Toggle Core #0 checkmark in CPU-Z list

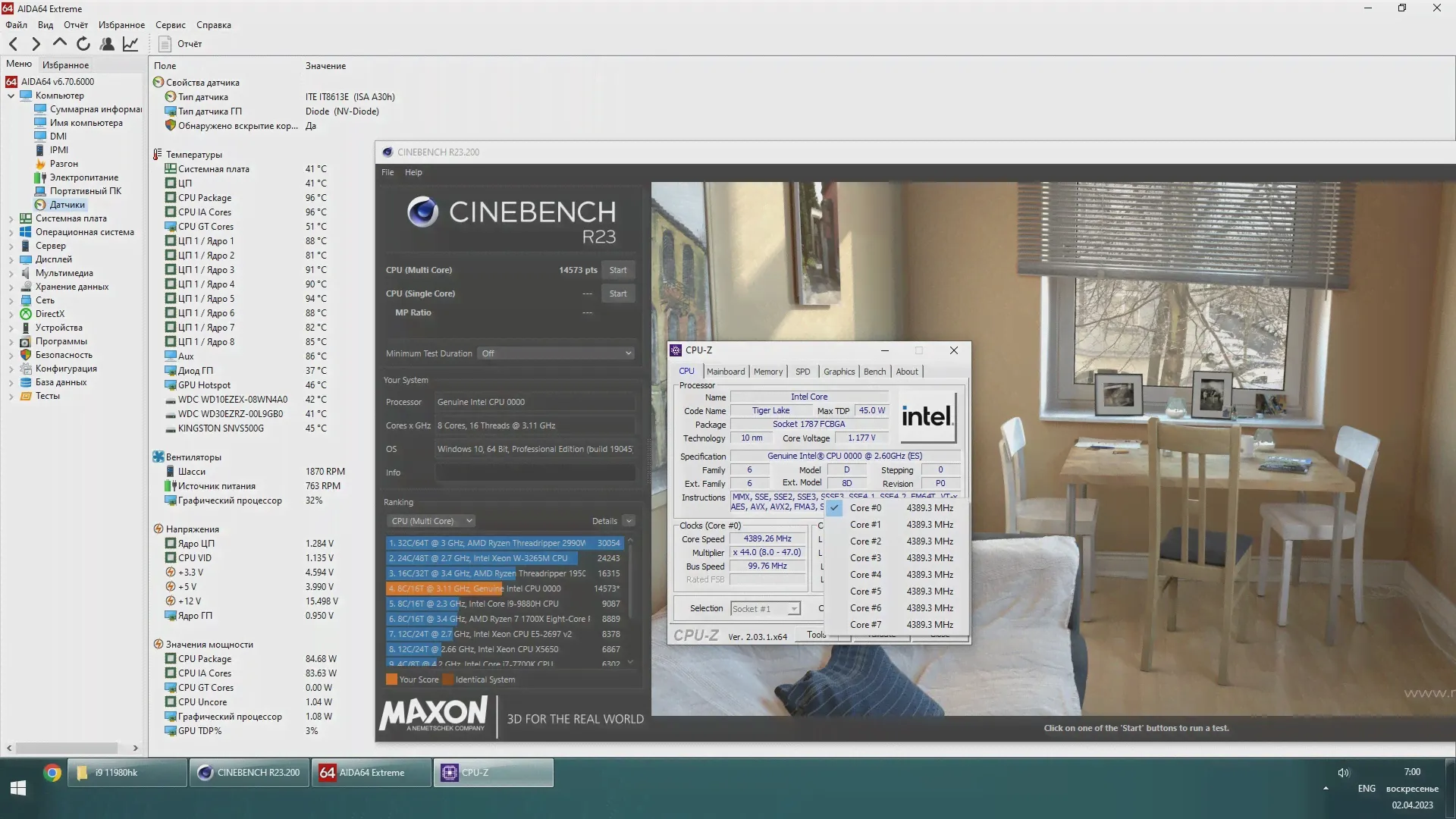tap(865, 508)
